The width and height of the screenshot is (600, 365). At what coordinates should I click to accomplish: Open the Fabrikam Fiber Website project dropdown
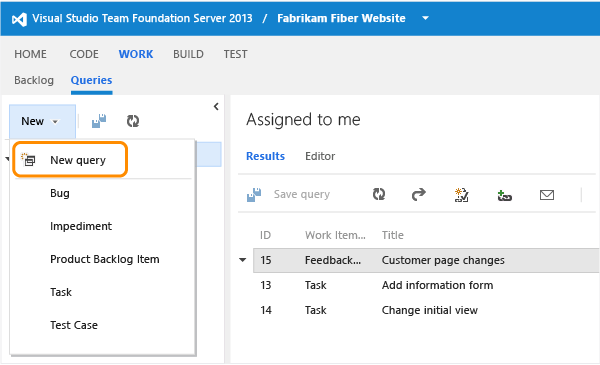[425, 18]
